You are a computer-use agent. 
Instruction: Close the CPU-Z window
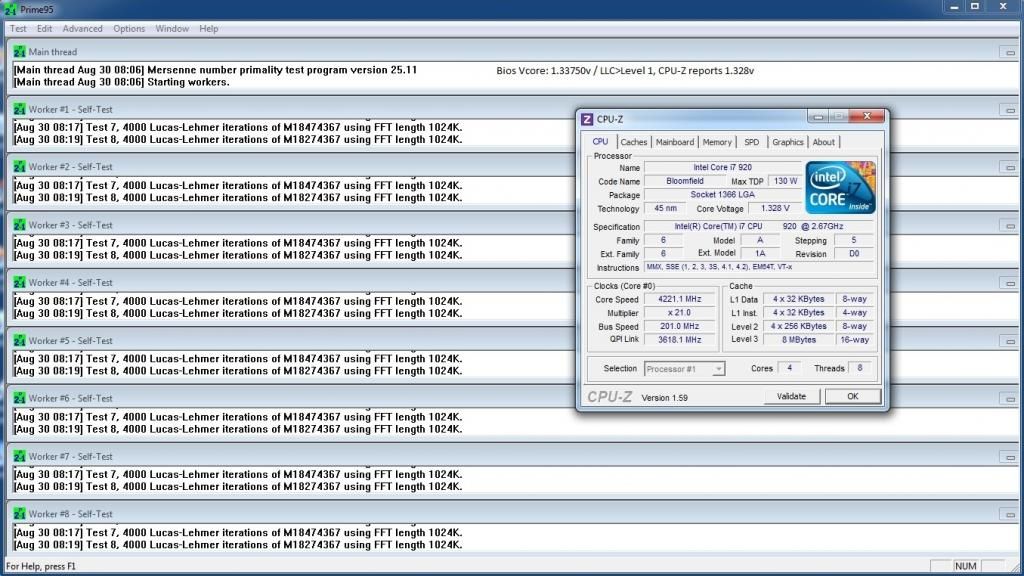867,116
